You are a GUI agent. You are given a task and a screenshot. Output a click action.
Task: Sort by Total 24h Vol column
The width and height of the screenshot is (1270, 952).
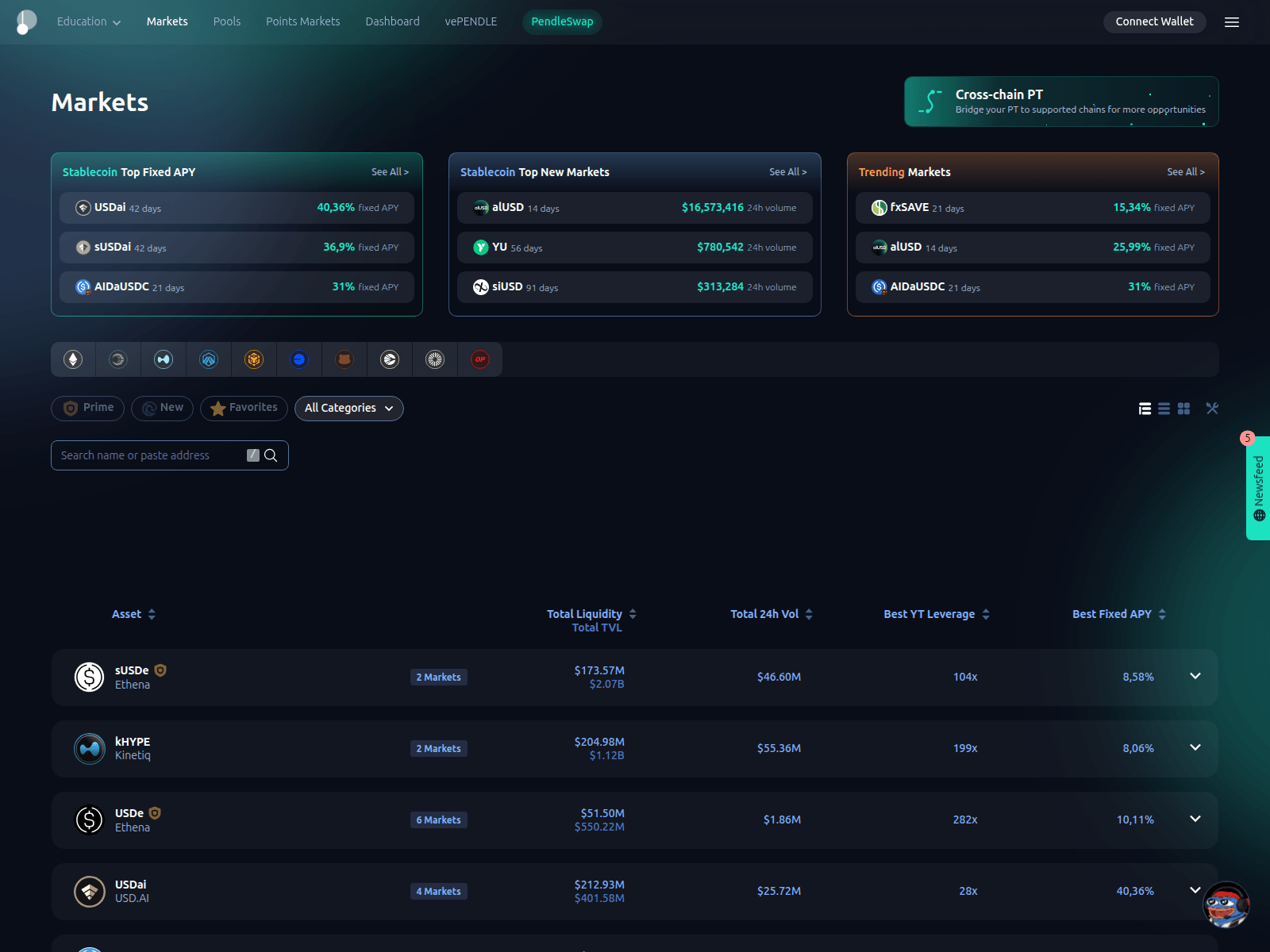[772, 614]
